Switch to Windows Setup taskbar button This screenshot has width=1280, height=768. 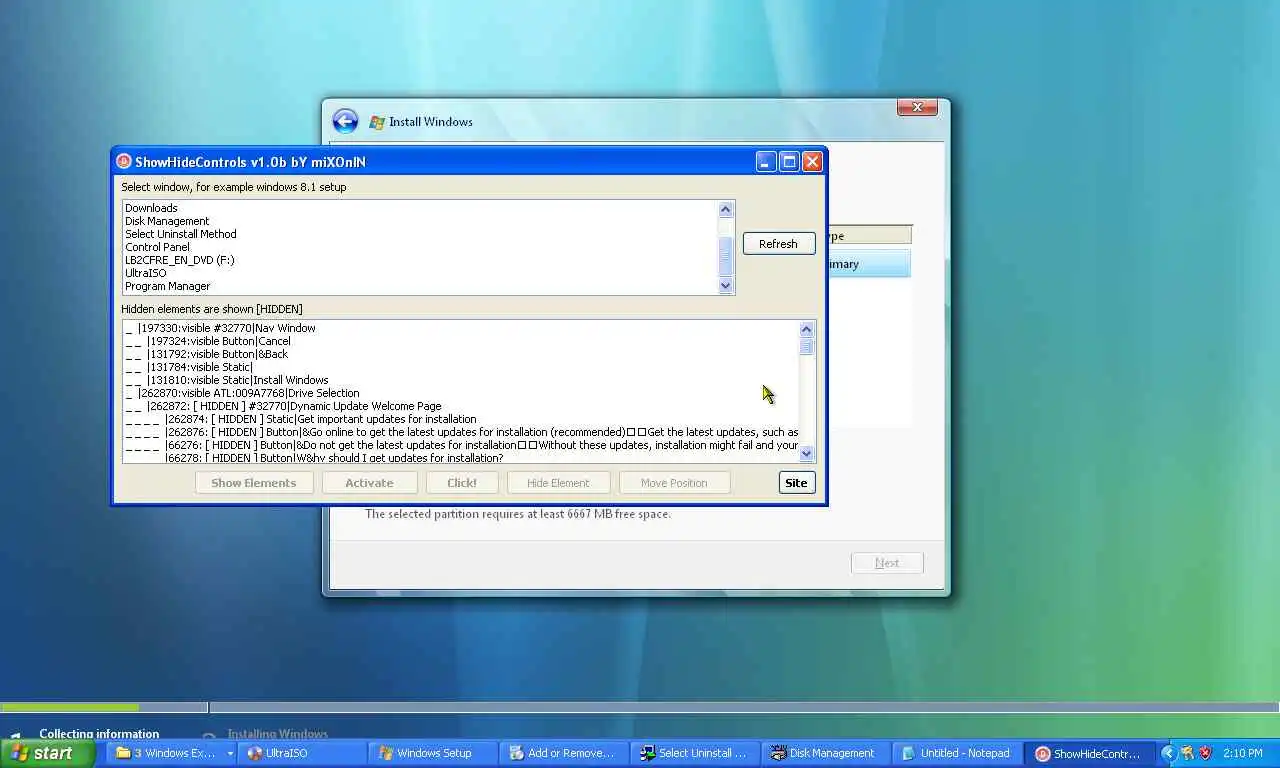coord(433,753)
